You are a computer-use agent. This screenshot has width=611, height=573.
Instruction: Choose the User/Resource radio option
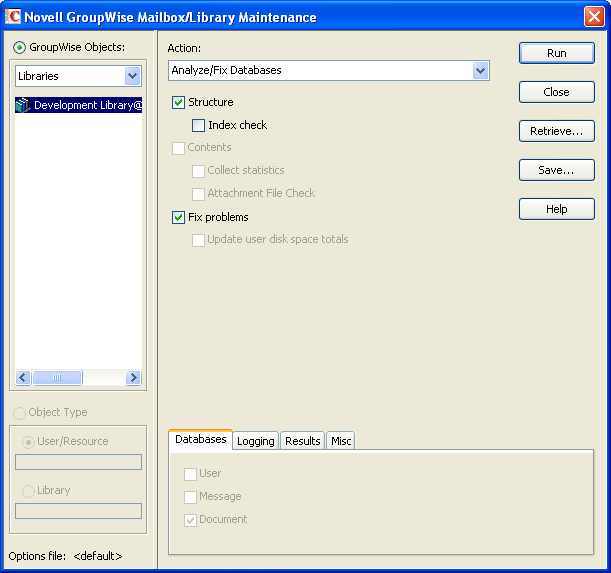point(28,442)
